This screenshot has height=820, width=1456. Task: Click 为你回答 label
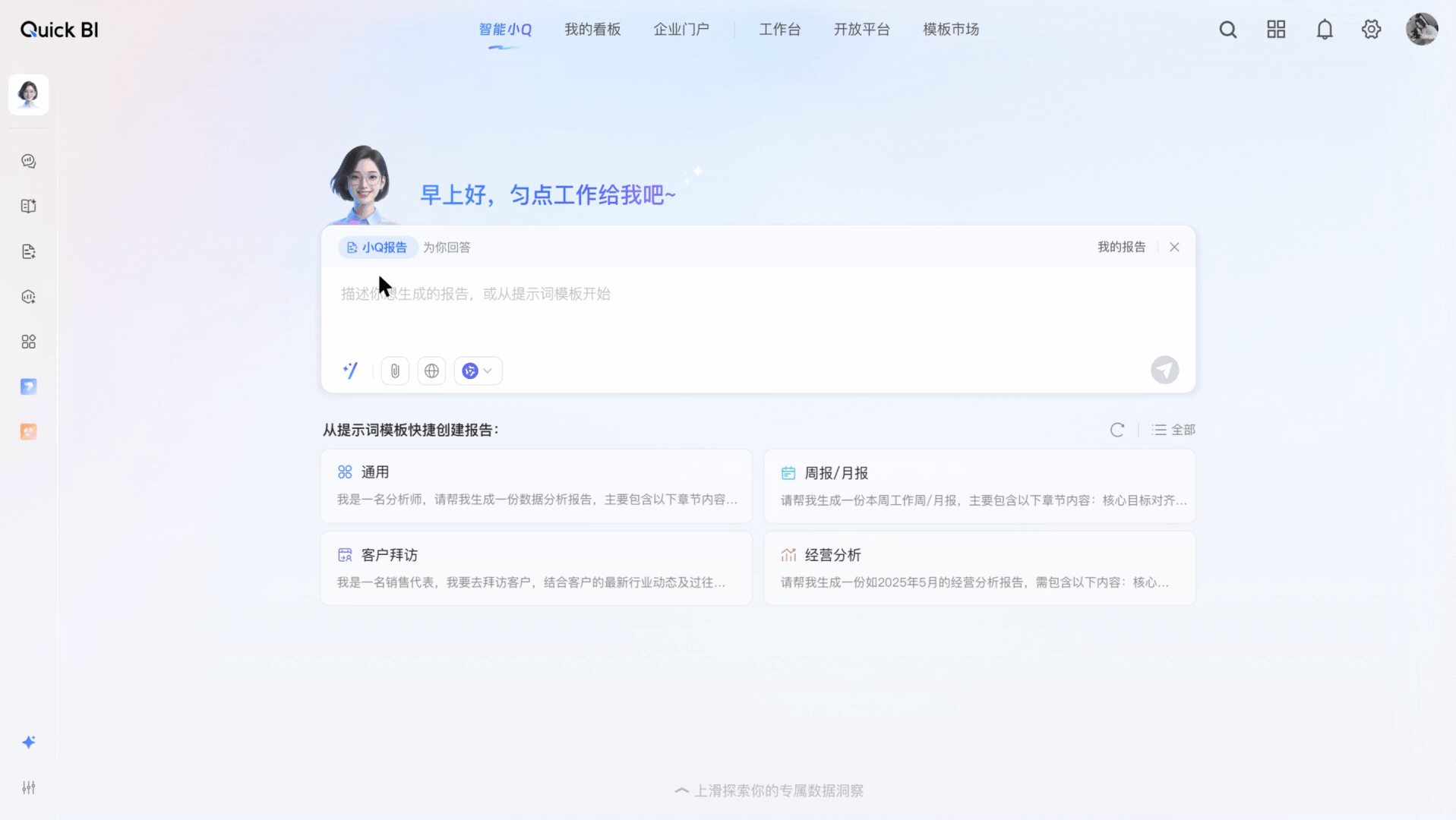[x=447, y=248]
